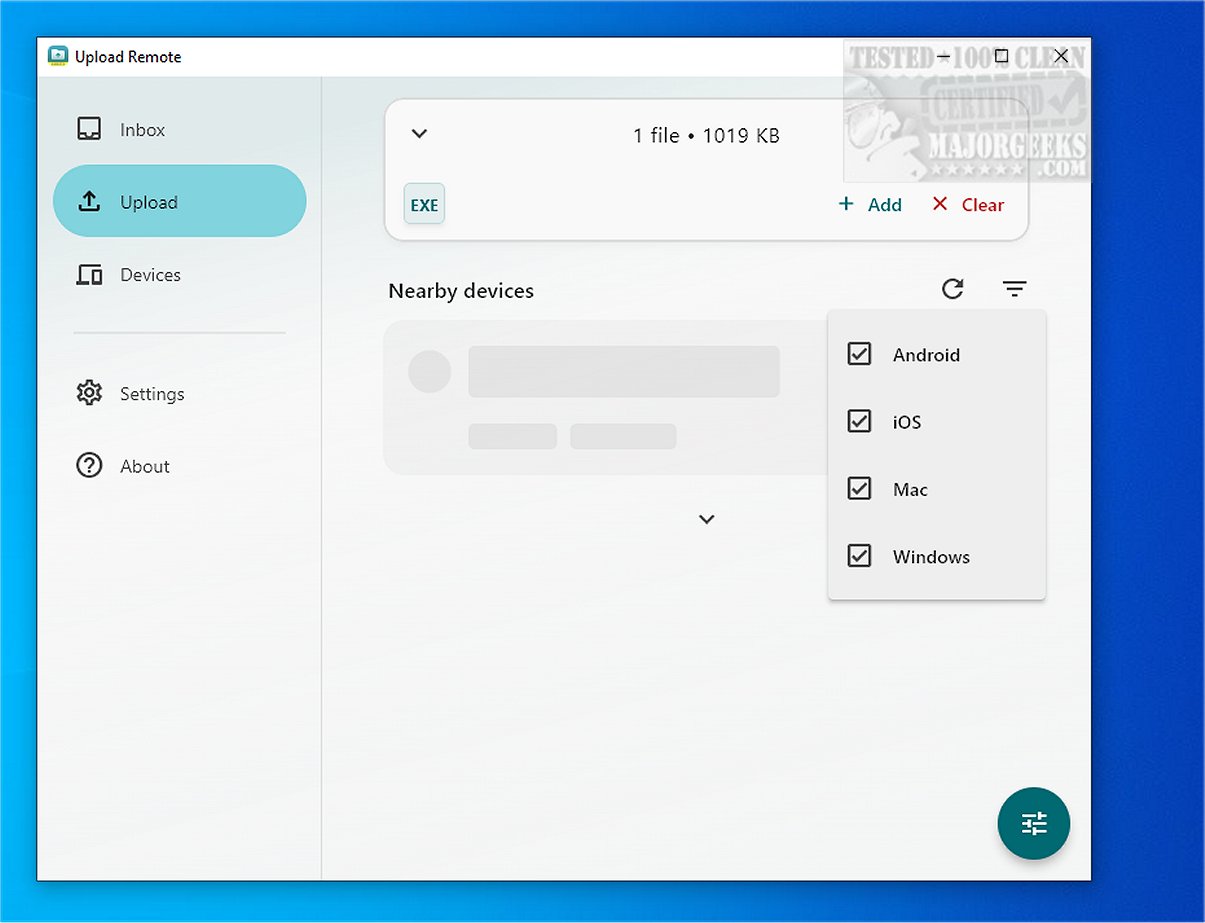Minimize the Upload Remote window
Viewport: 1205px width, 923px height.
tap(943, 56)
